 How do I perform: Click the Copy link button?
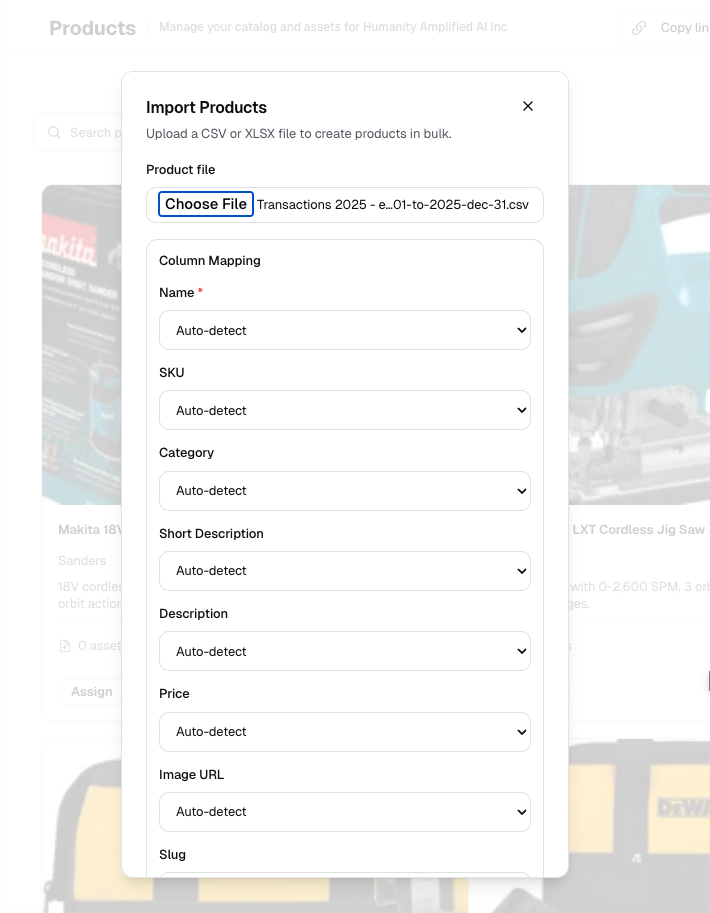click(665, 28)
